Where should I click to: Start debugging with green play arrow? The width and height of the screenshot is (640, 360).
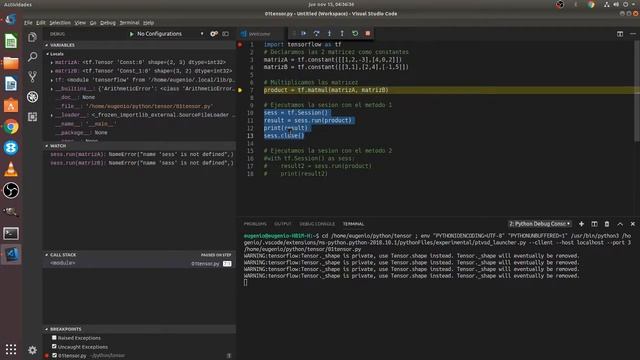click(x=131, y=34)
